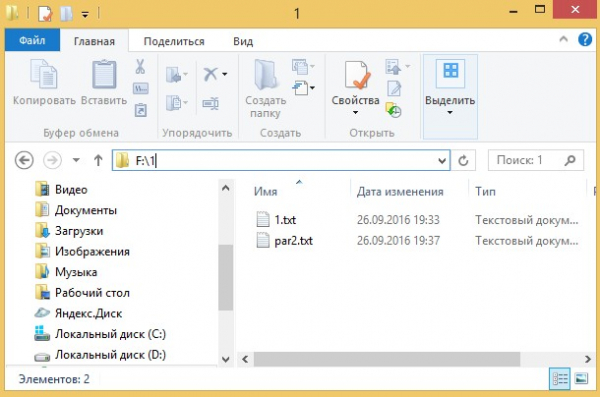Open Рабочий стол in navigation pane
The width and height of the screenshot is (600, 397).
point(92,293)
